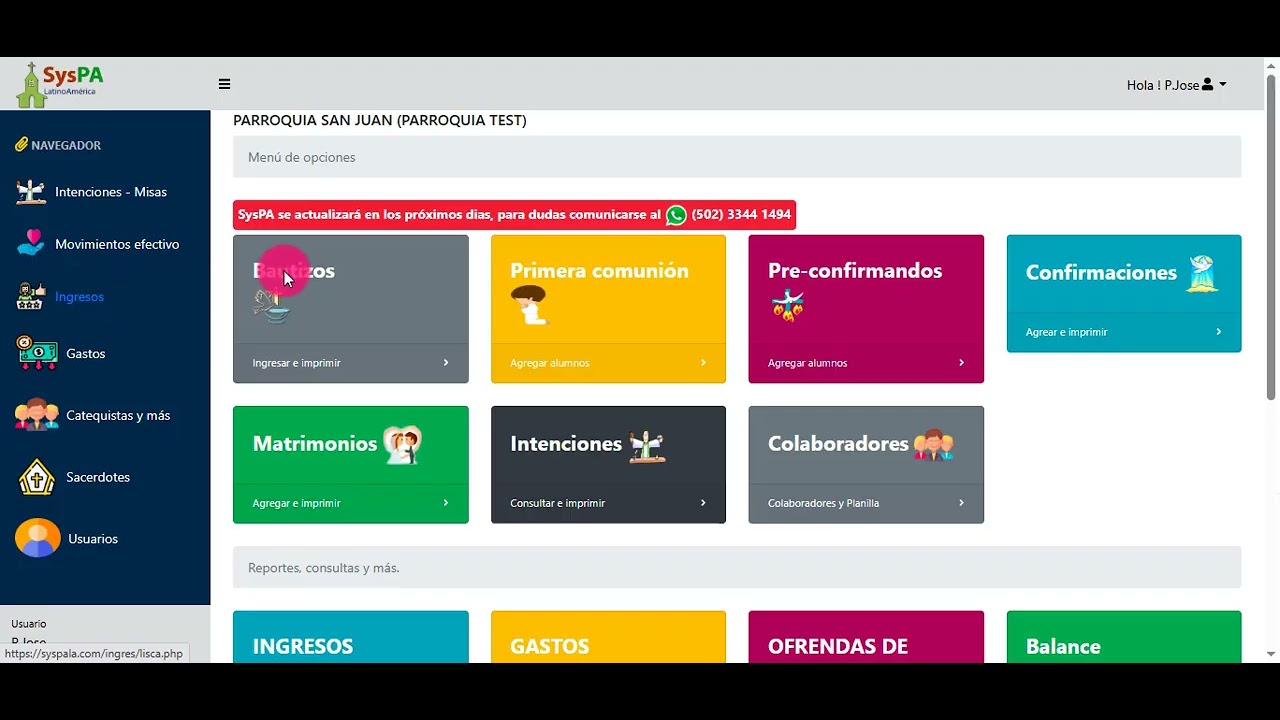1280x720 pixels.
Task: Click the Balance report card
Action: tap(1124, 637)
